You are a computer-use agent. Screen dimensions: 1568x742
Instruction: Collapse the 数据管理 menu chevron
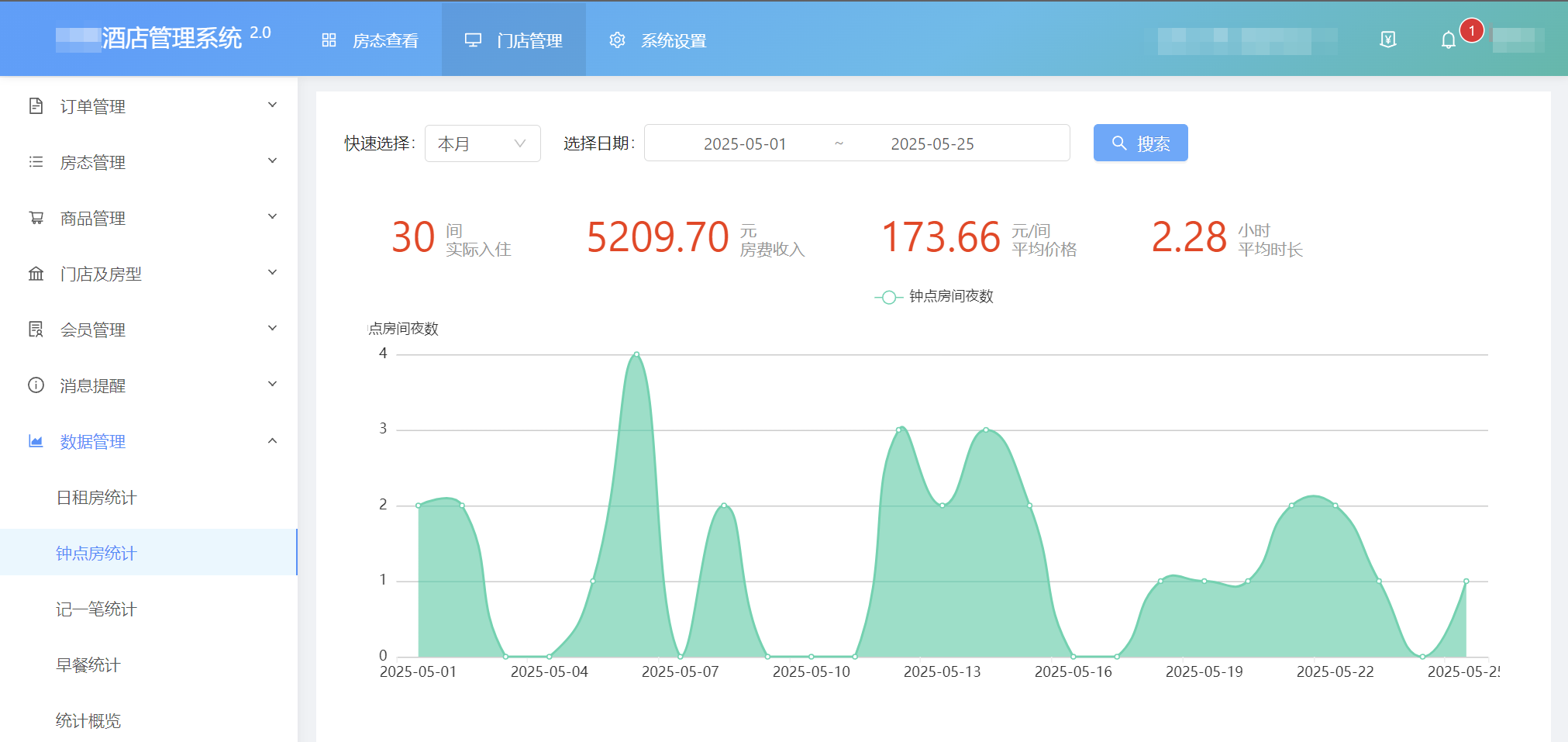pos(272,440)
